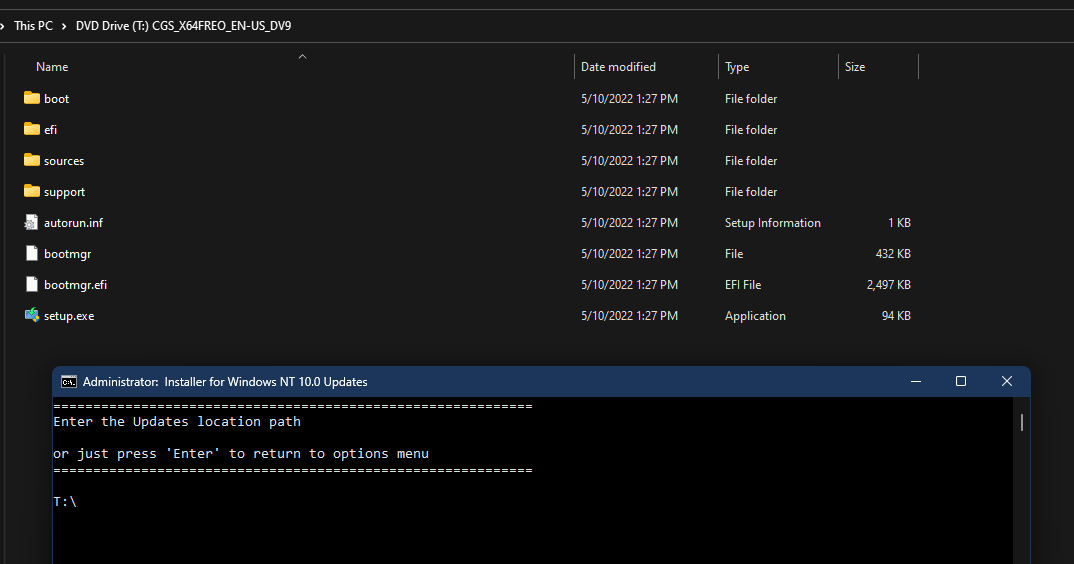The image size is (1074, 564).
Task: Click the 1 KB size of autorun.inf
Action: coord(899,223)
